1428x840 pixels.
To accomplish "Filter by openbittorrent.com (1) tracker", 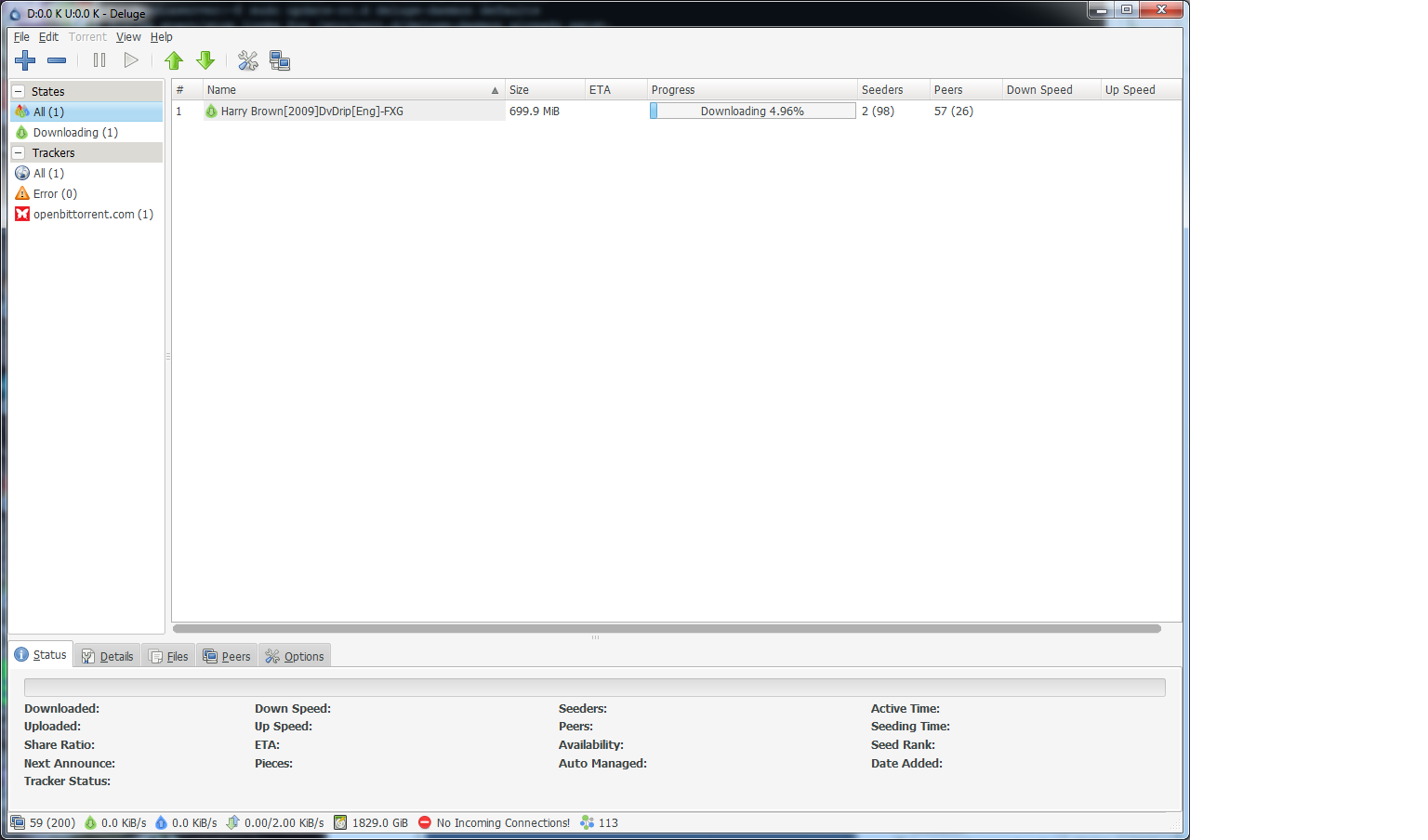I will coord(86,214).
